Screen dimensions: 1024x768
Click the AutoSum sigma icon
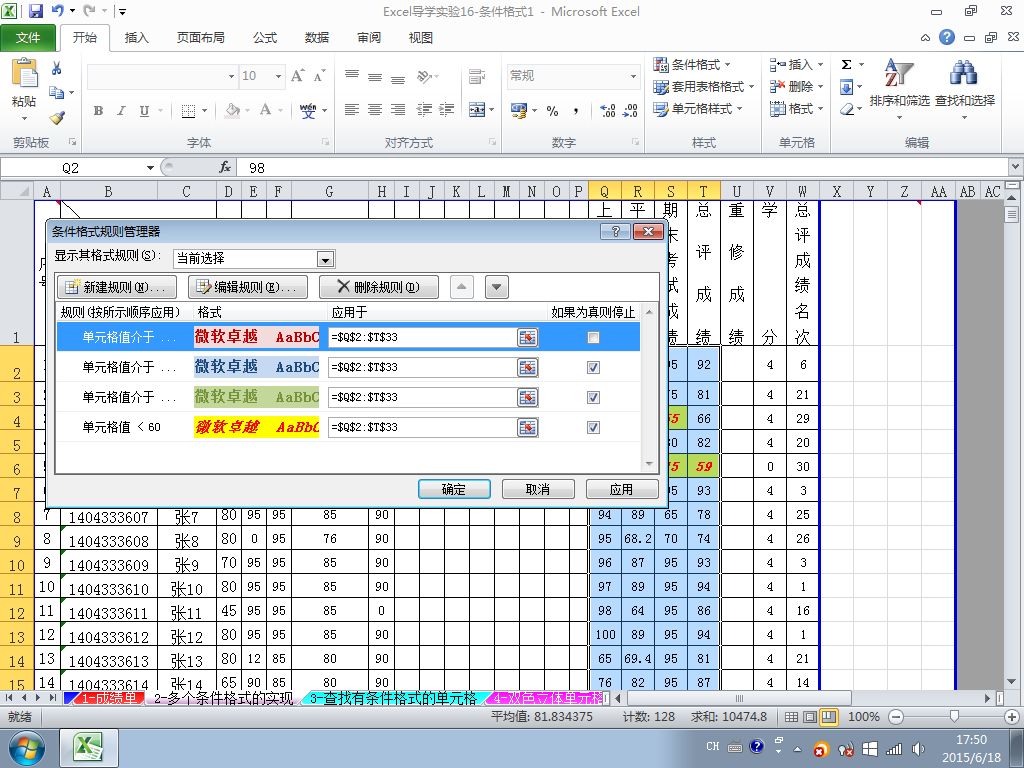(846, 64)
